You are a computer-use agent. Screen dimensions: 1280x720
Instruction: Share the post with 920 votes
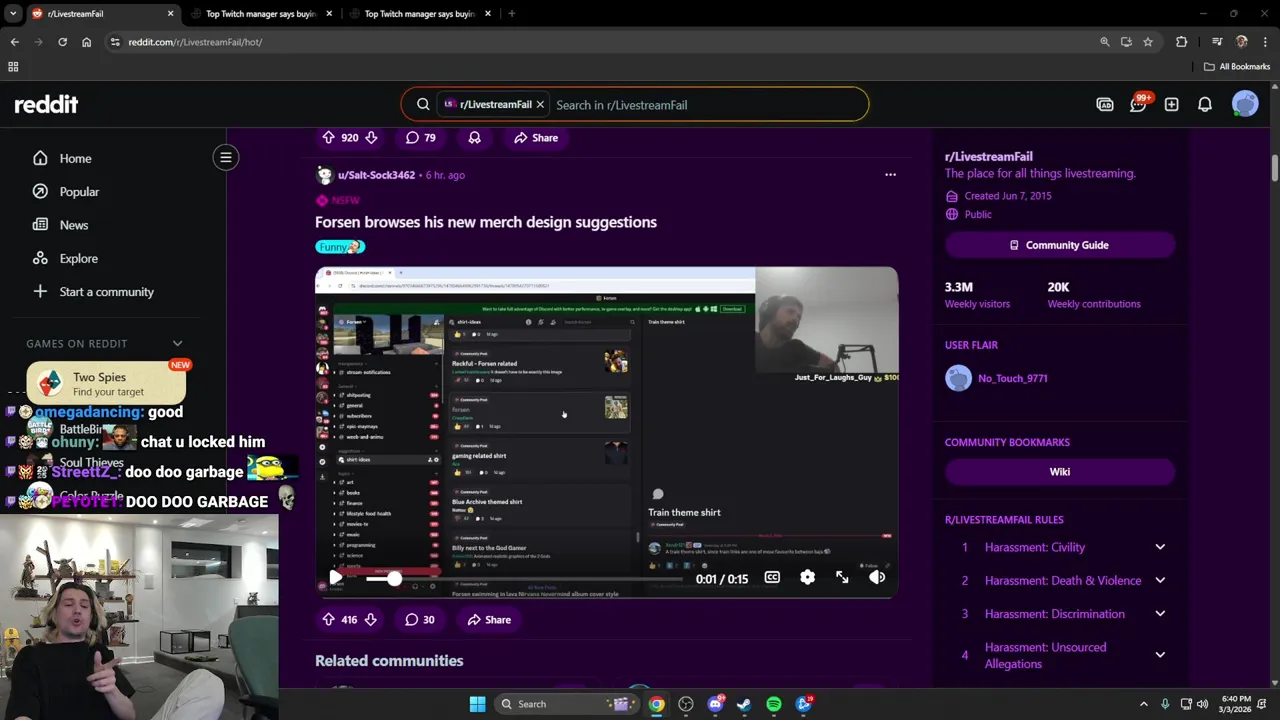point(536,138)
